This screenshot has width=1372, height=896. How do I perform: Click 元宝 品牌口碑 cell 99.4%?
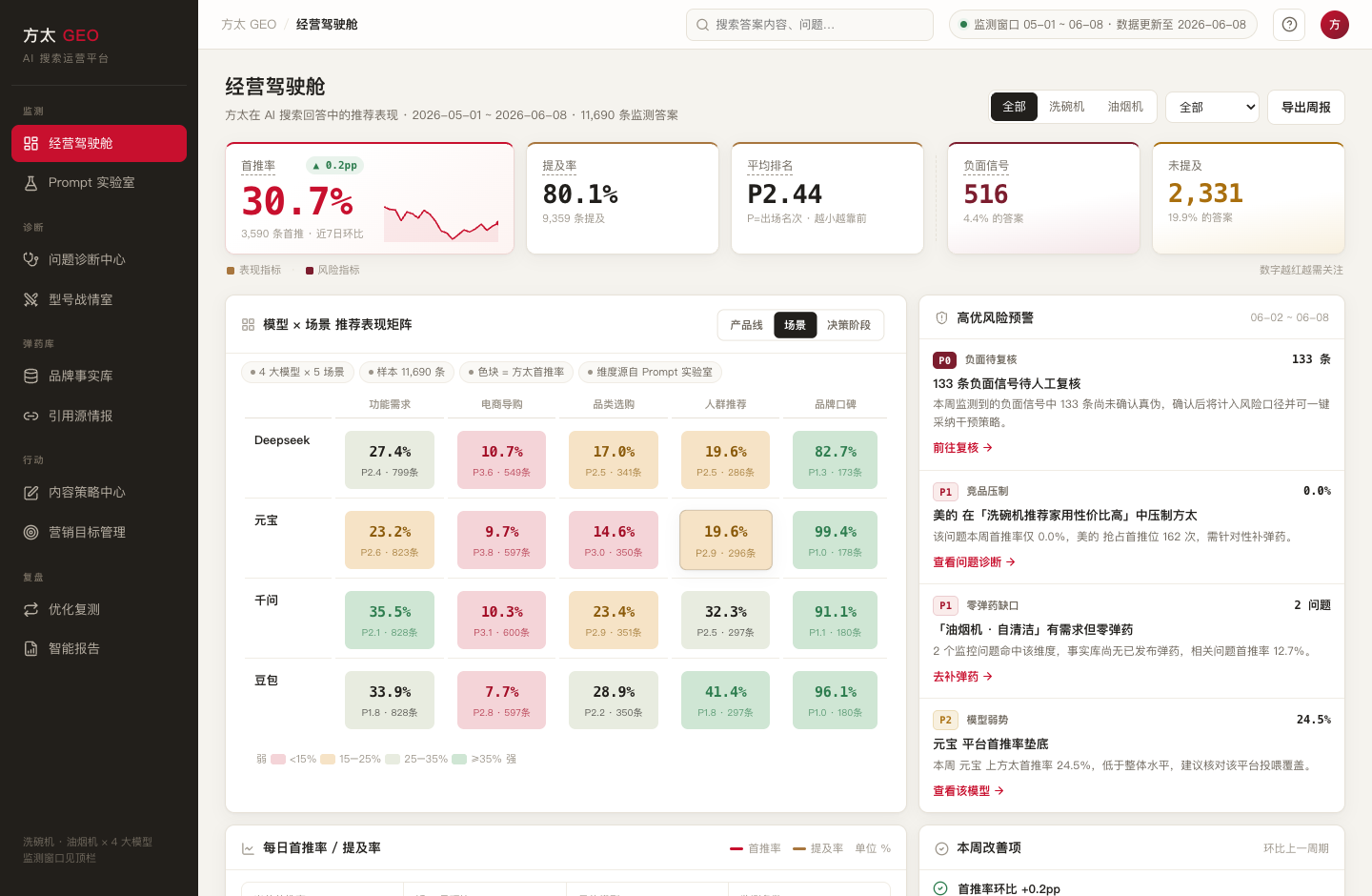click(x=836, y=540)
